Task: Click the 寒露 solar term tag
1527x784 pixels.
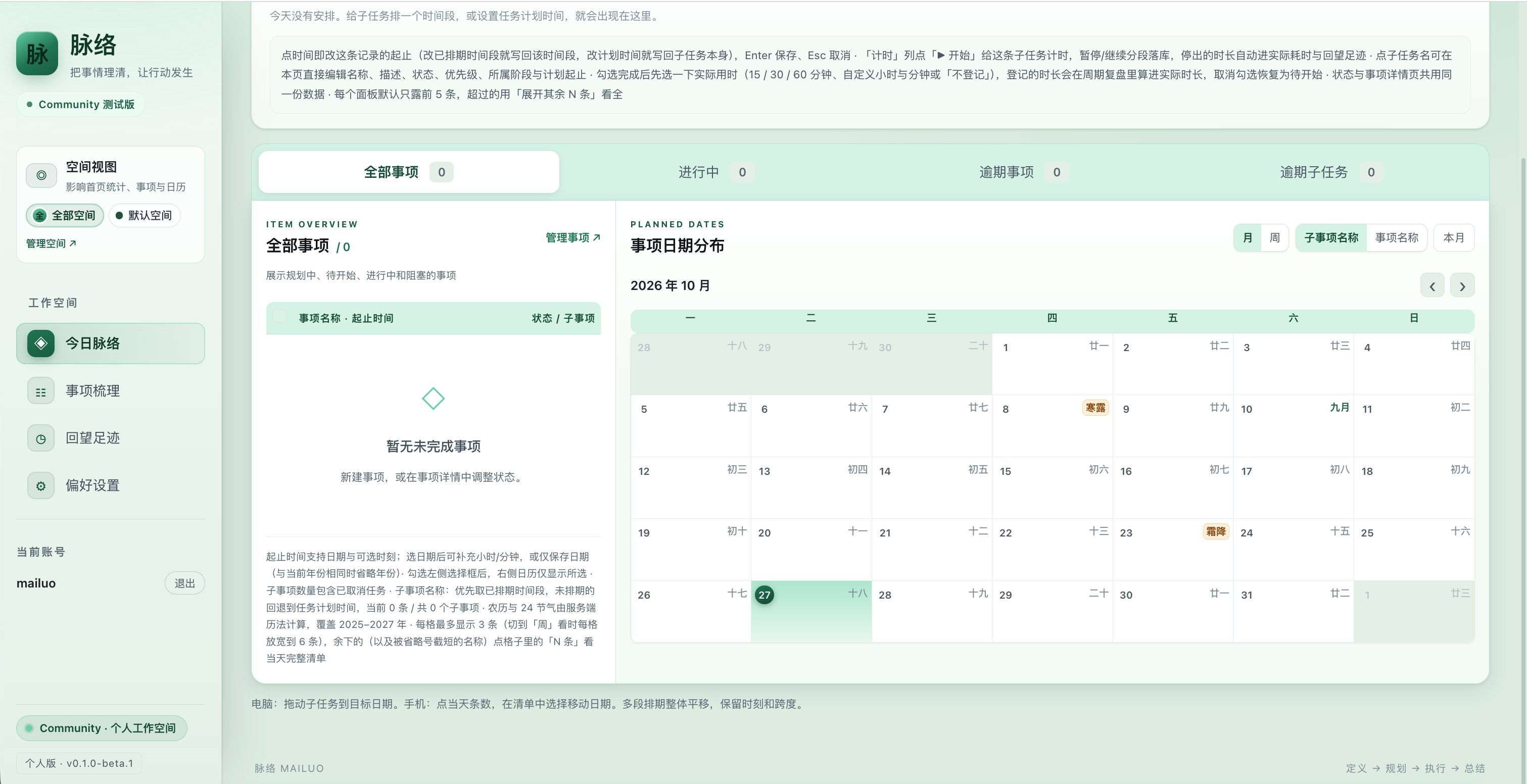Action: click(x=1095, y=408)
